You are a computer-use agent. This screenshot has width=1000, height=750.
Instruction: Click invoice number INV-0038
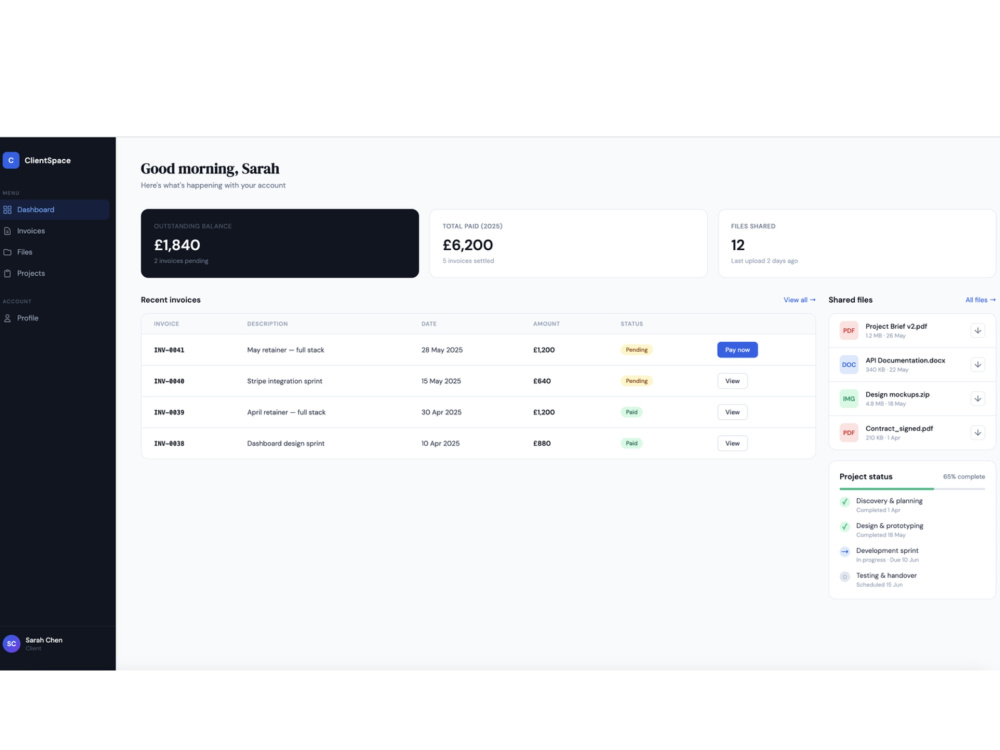click(x=169, y=444)
